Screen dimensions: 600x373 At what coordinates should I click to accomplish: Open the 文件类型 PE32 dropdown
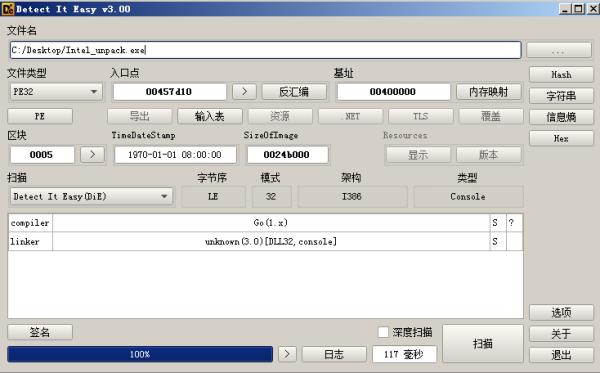pyautogui.click(x=56, y=92)
